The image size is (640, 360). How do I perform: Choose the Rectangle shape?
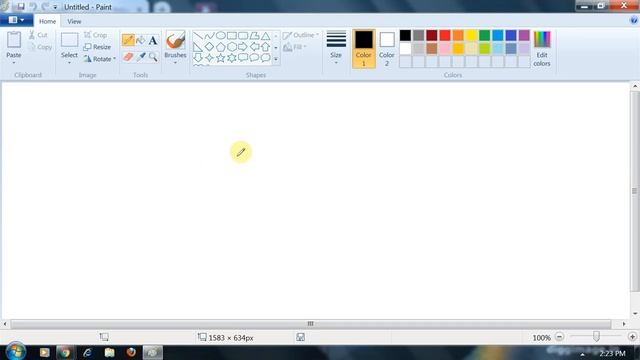232,36
